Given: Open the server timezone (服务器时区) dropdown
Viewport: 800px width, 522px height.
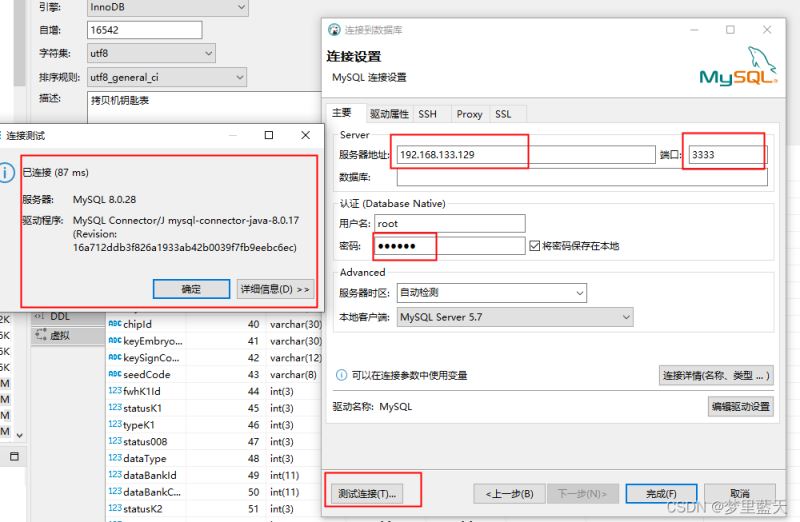Looking at the screenshot, I should tap(492, 293).
